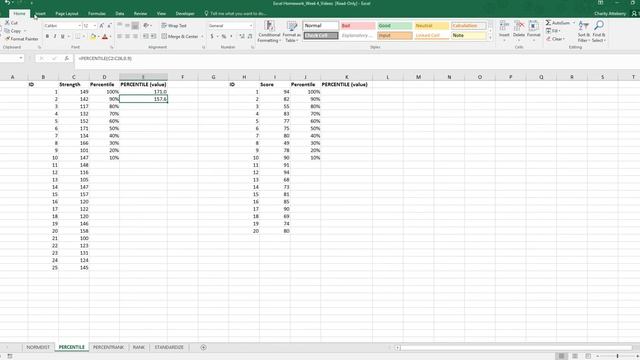Apply the Neutral cell style
Screen dimensions: 640x360
click(x=431, y=26)
